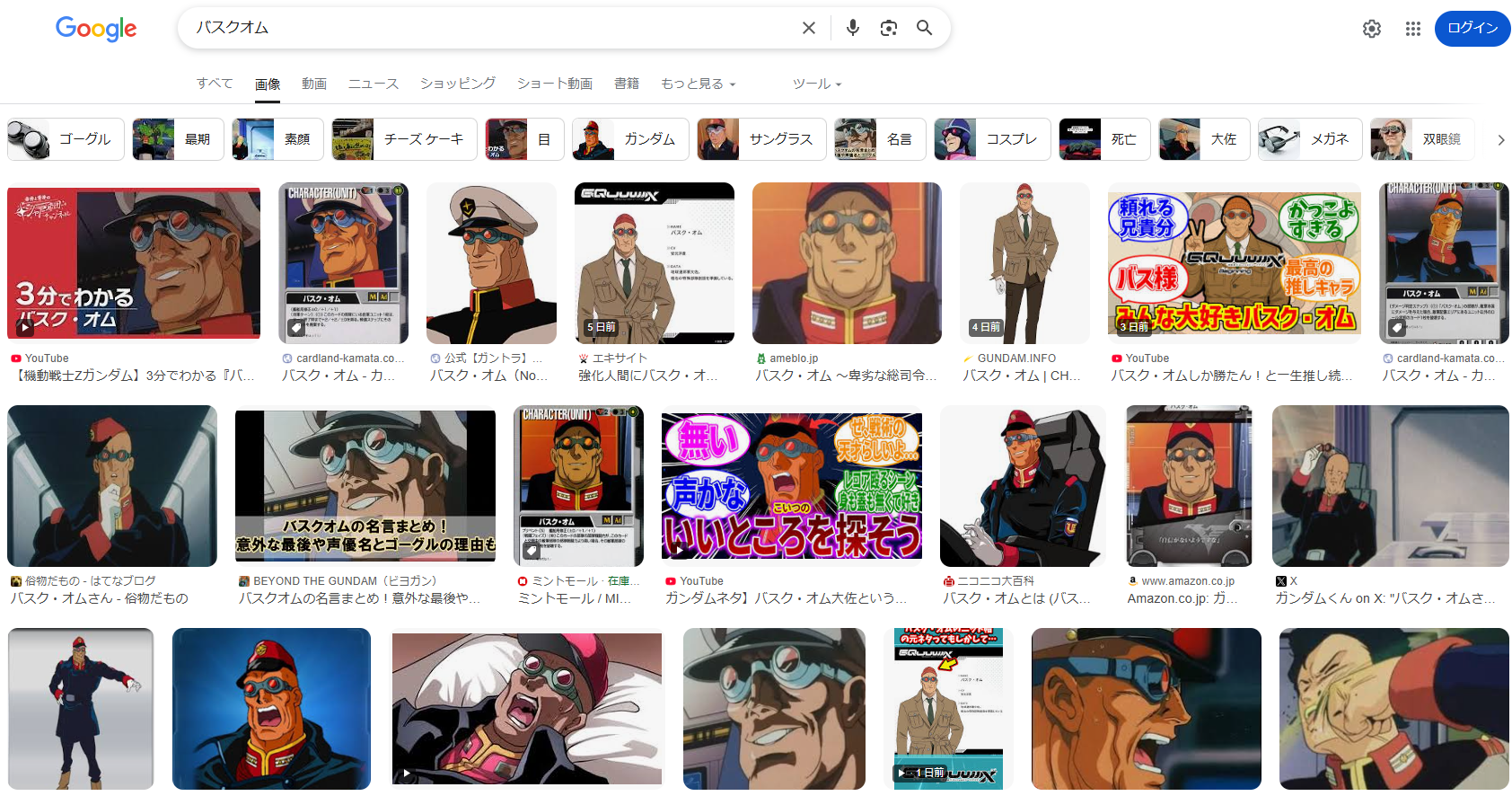Open the みんな大好きバスク・オム YouTube thumbnail

point(1235,263)
